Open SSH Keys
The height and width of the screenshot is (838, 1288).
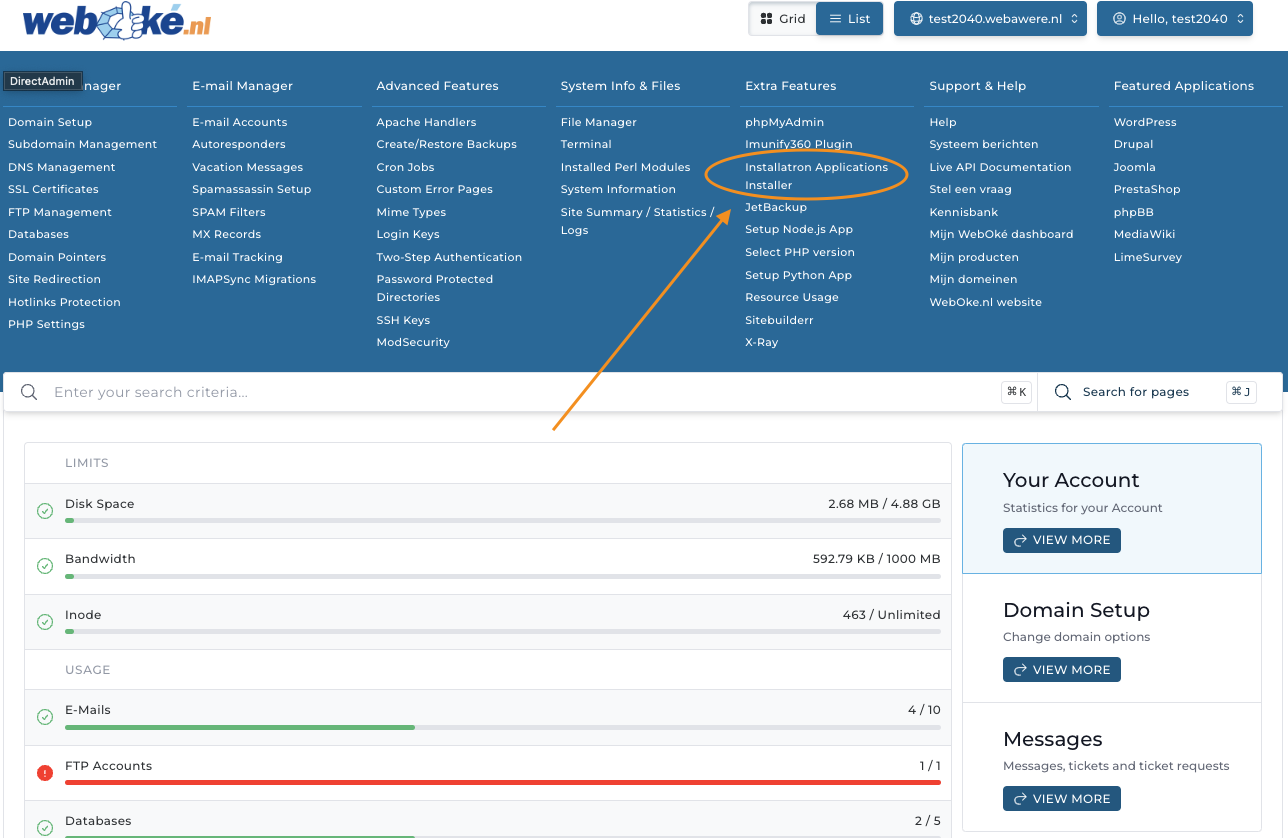coord(403,320)
